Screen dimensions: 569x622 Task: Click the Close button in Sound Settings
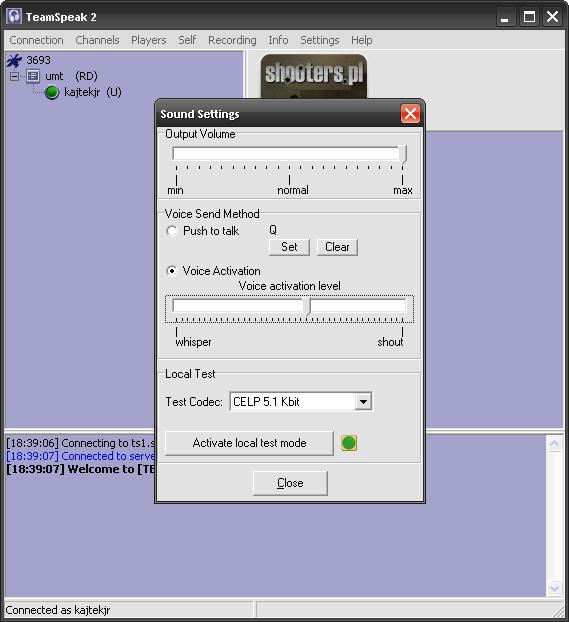tap(290, 483)
